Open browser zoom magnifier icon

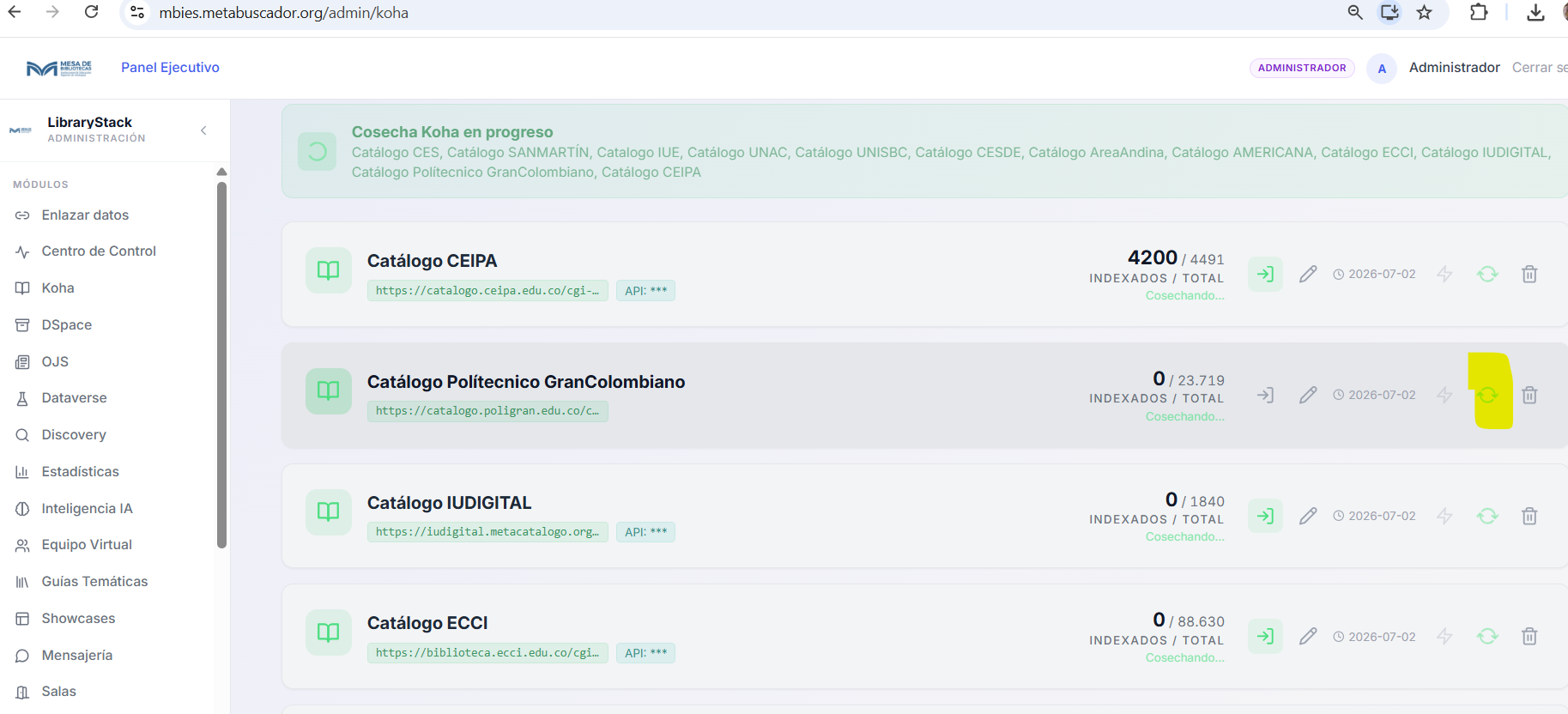(x=1355, y=12)
